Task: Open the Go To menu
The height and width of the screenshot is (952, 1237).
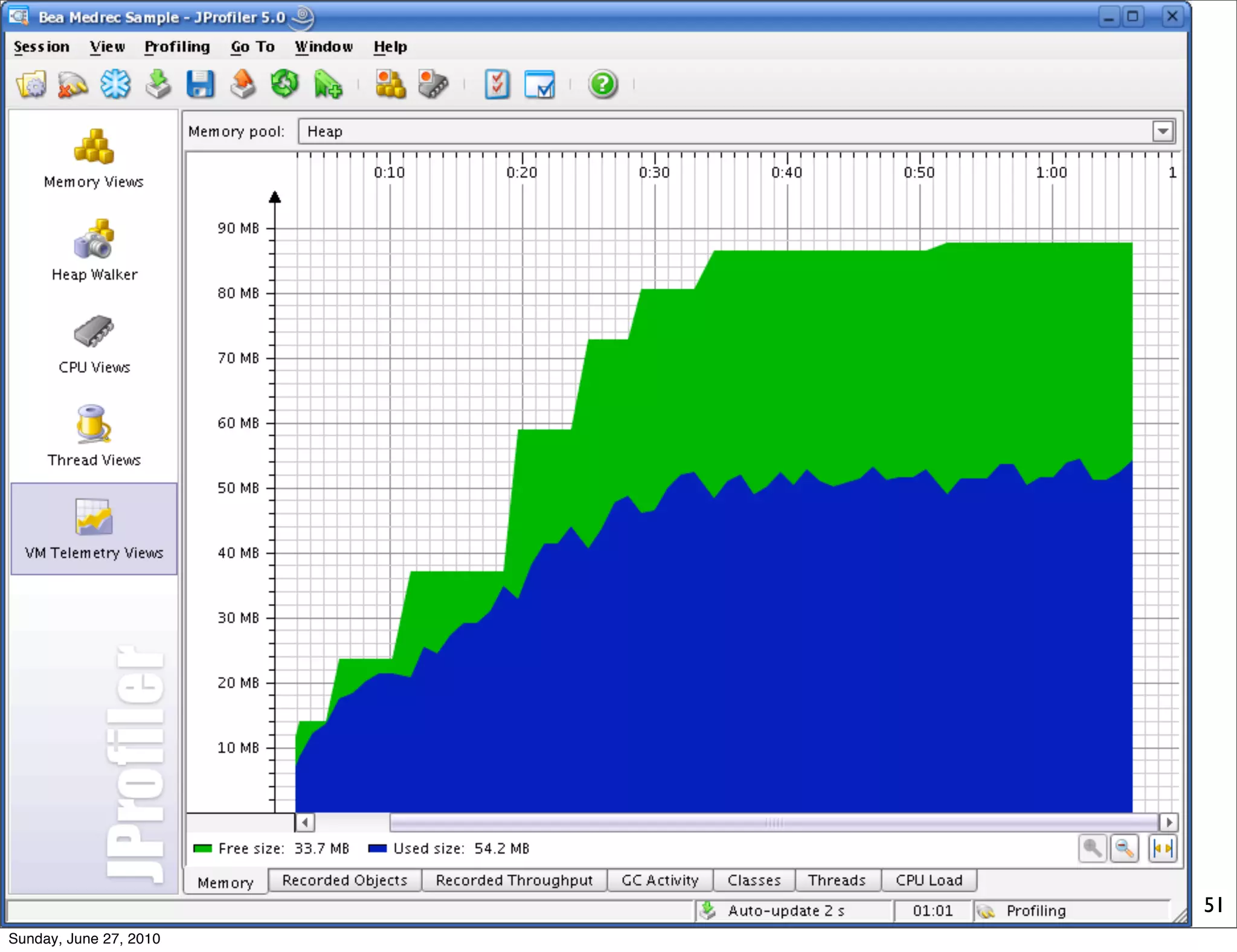Action: click(252, 47)
